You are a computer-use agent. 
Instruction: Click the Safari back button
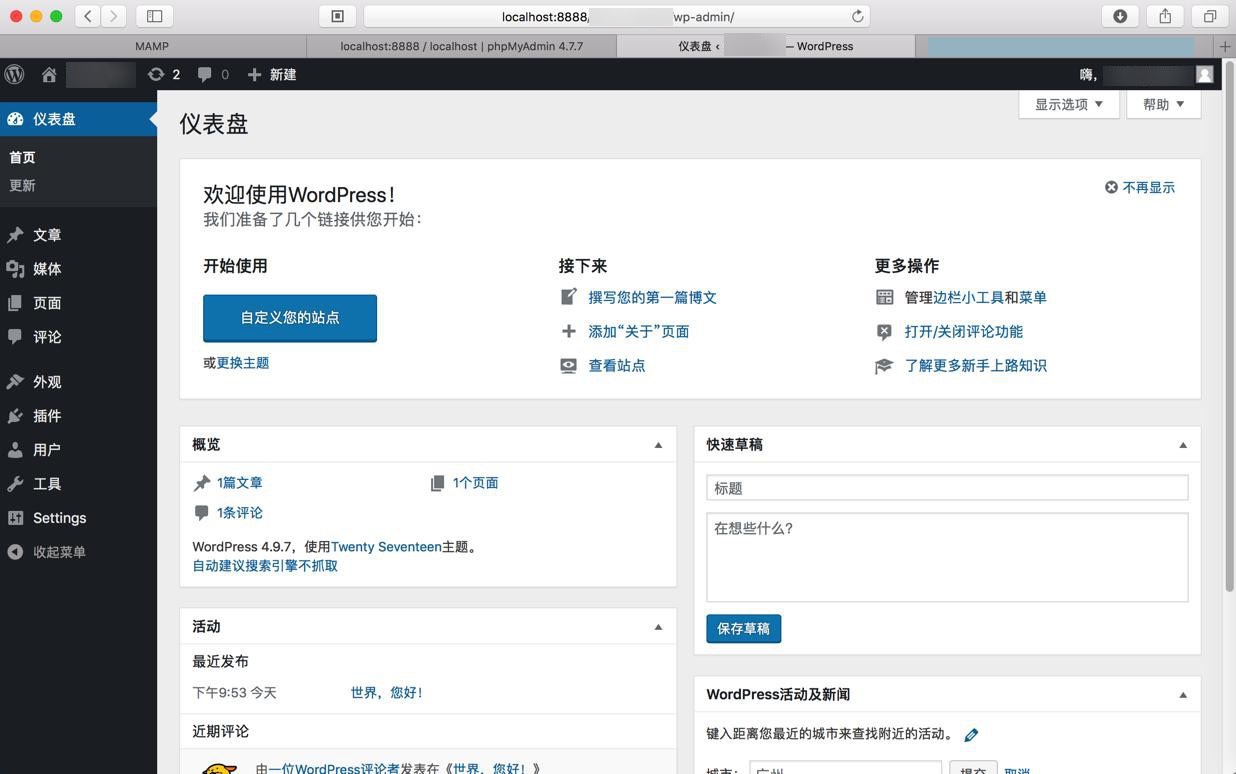[x=88, y=16]
